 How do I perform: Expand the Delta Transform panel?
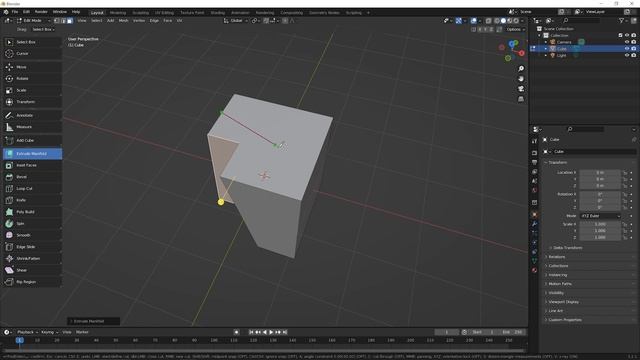click(x=567, y=248)
